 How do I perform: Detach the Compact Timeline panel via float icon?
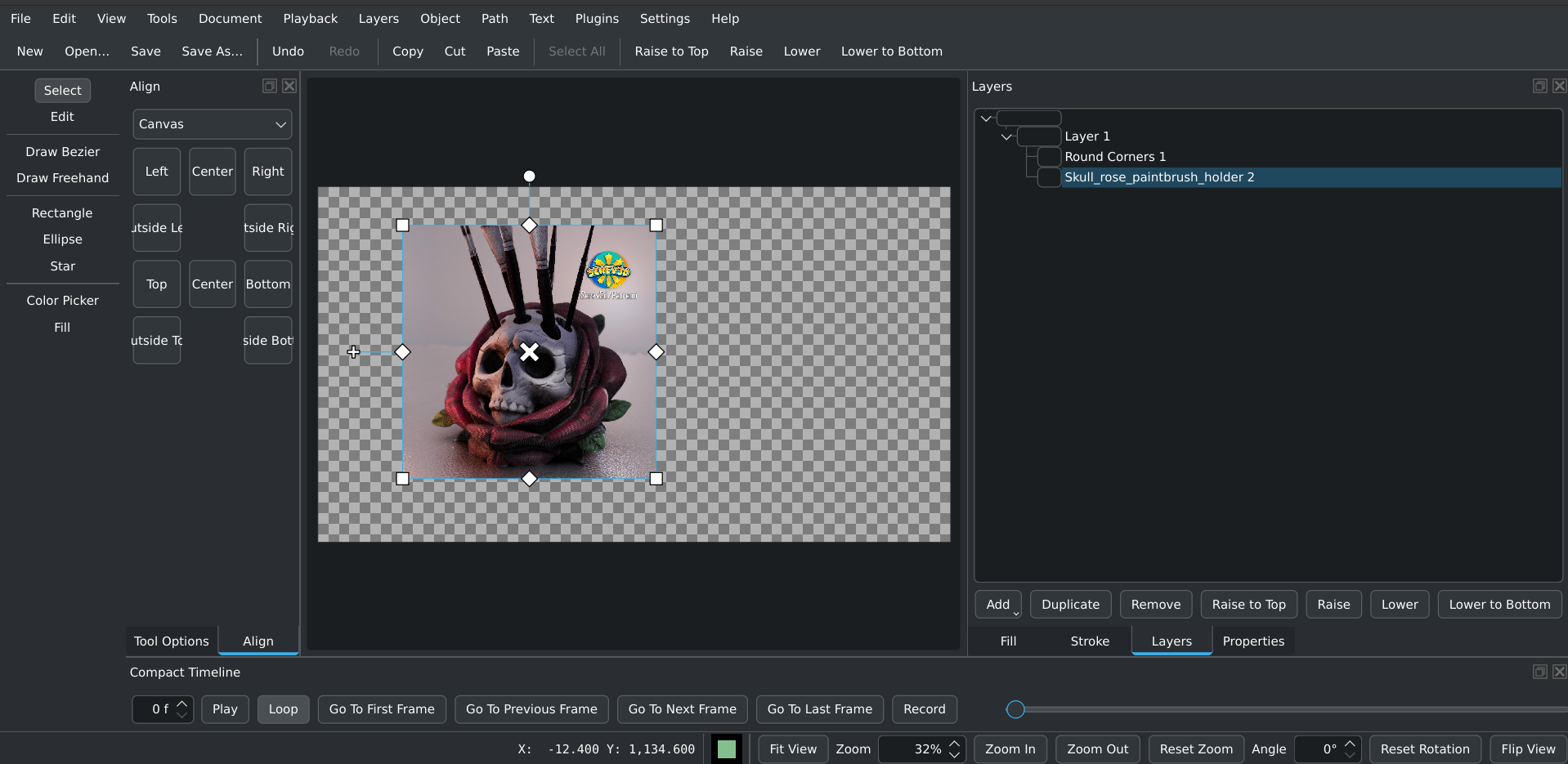point(1539,672)
